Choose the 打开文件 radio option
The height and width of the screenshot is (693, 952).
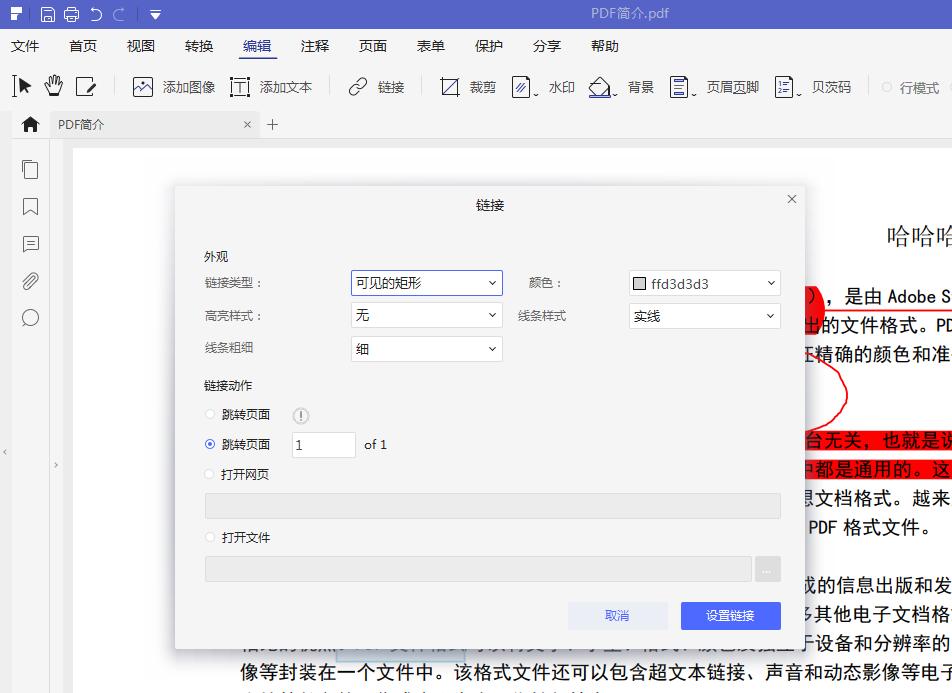(x=210, y=537)
